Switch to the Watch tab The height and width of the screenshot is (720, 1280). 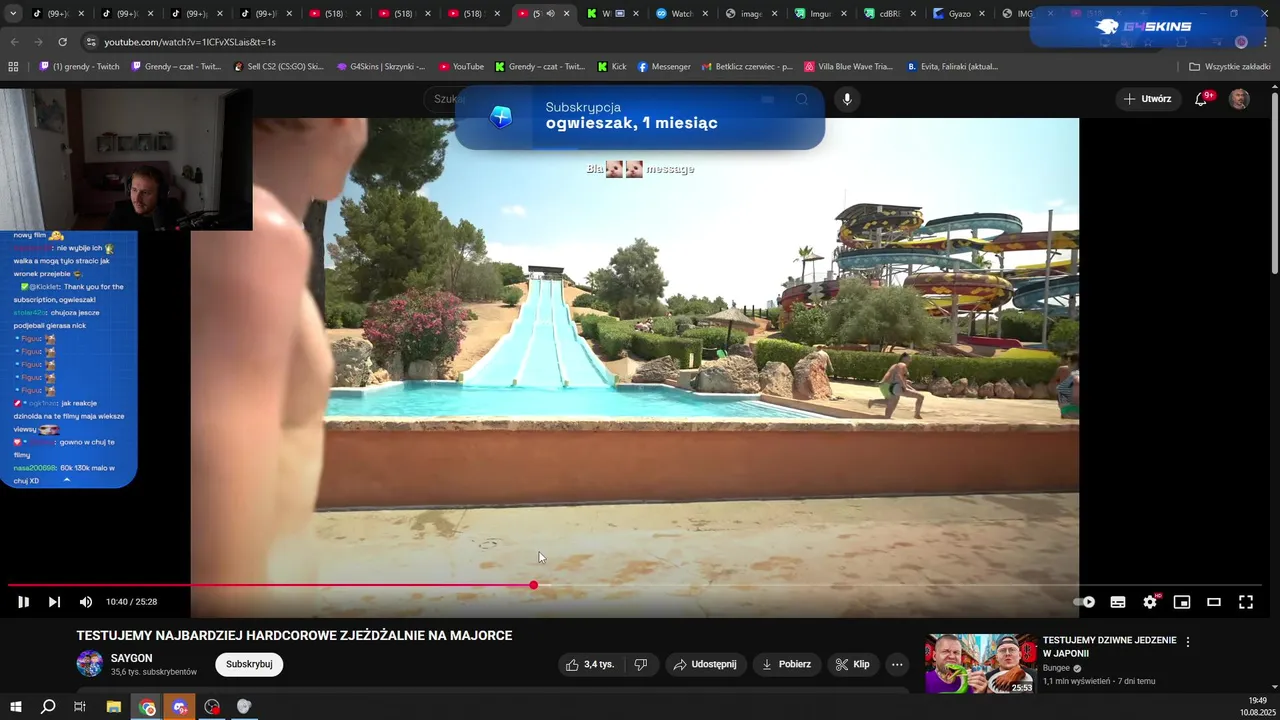[683, 14]
